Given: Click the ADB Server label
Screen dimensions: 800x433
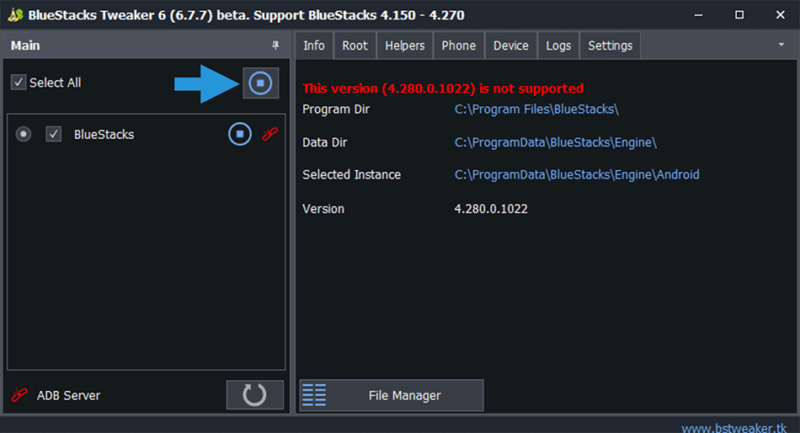Looking at the screenshot, I should point(68,395).
